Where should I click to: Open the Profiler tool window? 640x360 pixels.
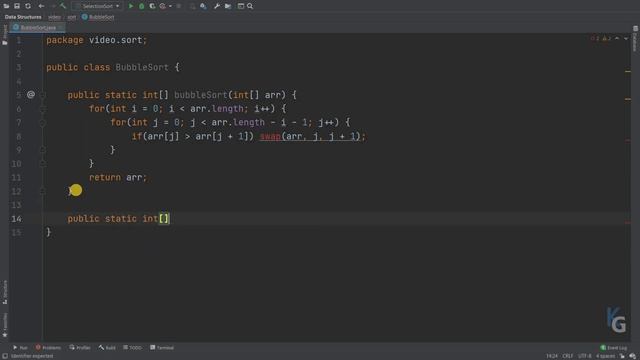pyautogui.click(x=80, y=348)
